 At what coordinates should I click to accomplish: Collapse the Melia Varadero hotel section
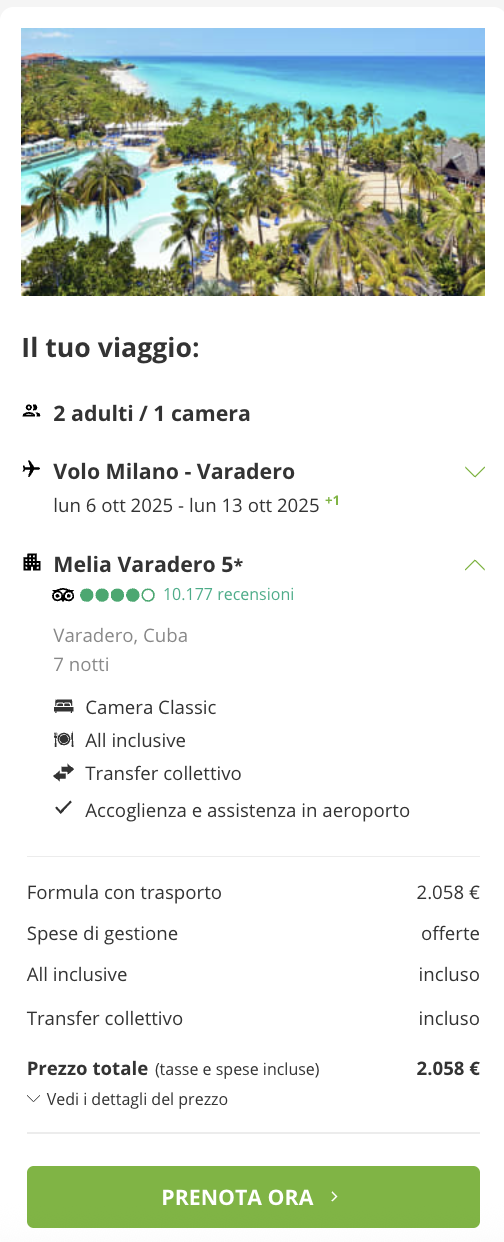coord(475,564)
